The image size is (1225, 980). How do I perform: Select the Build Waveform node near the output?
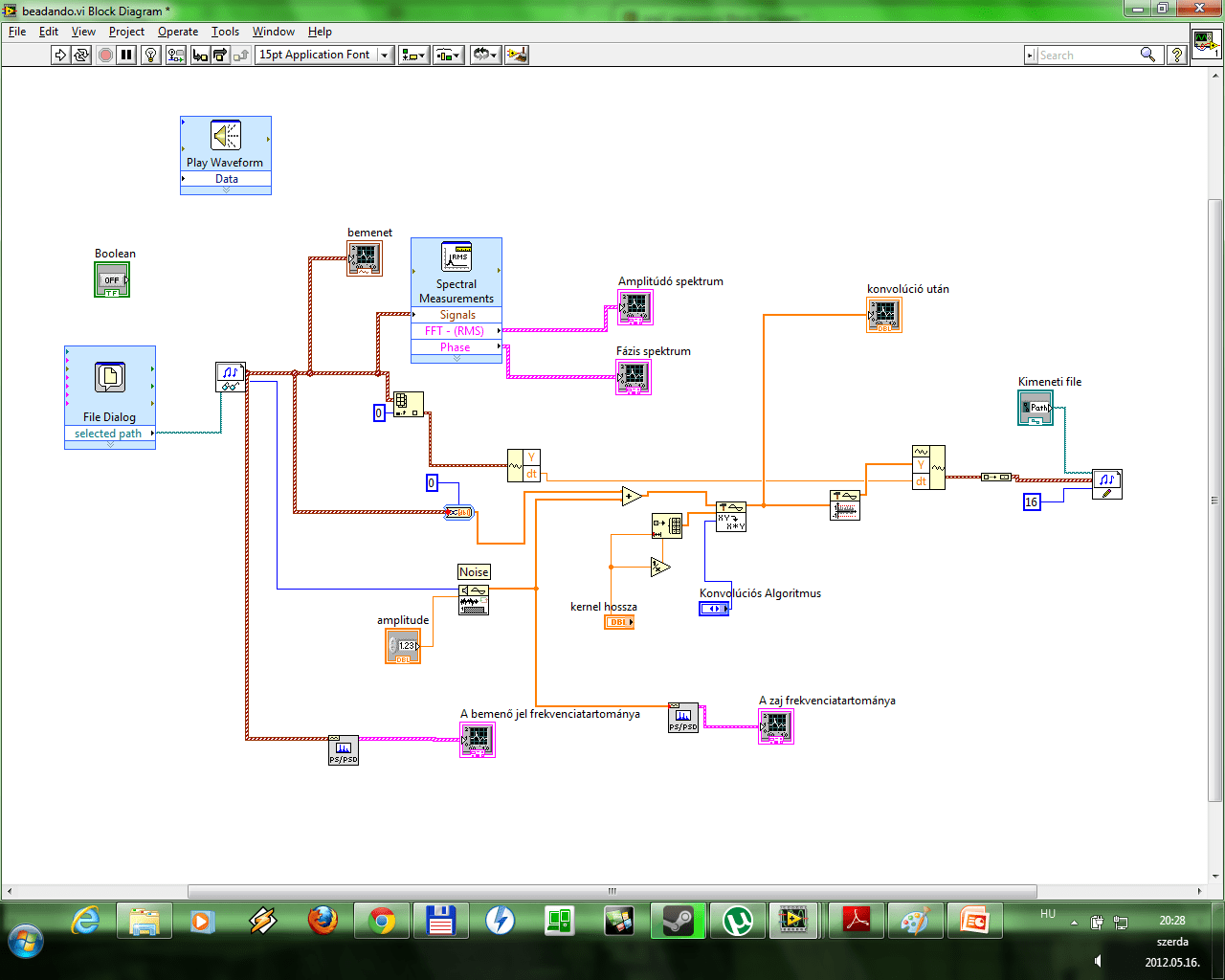pos(928,467)
